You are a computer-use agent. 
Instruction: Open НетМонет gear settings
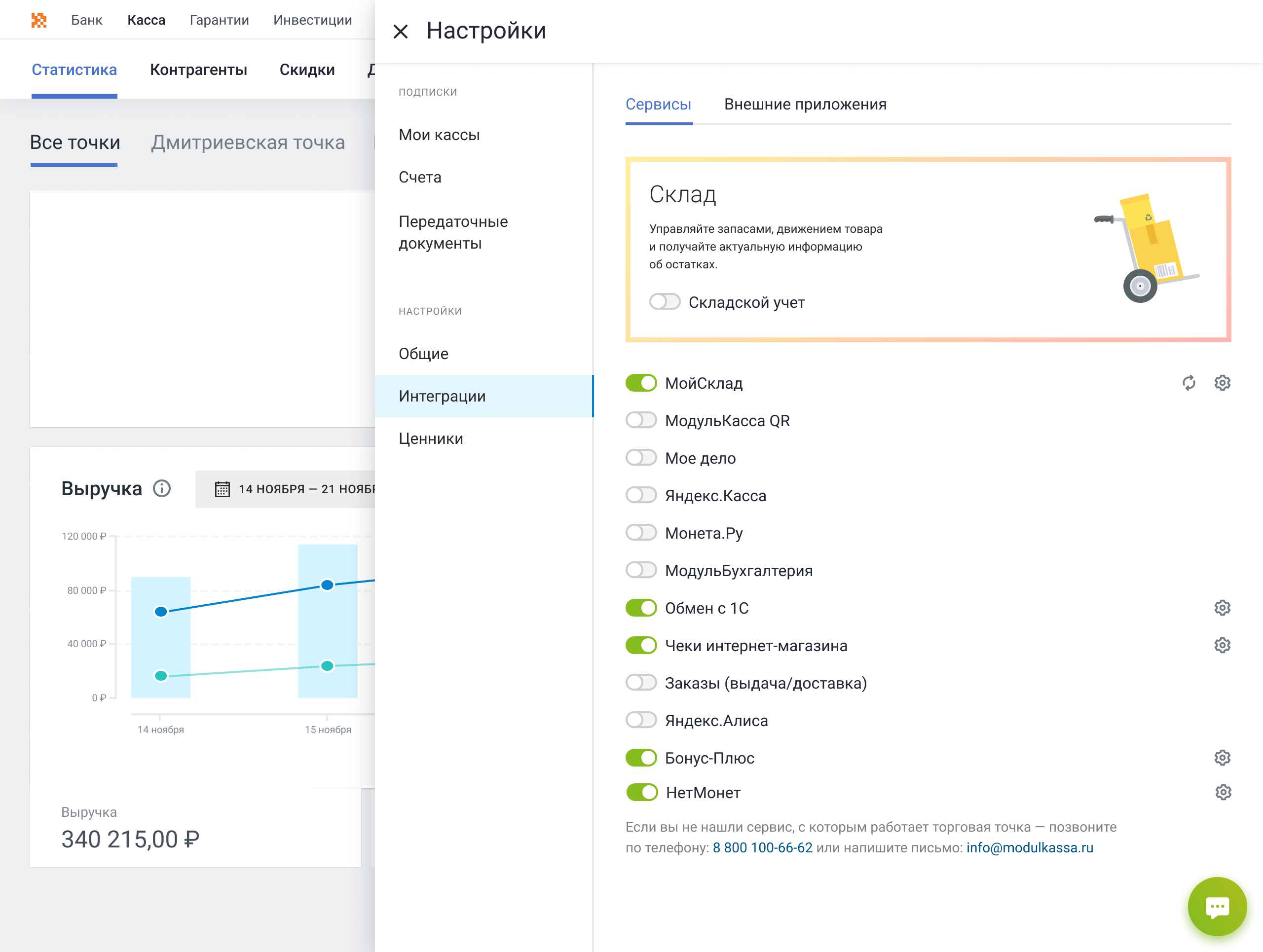[1223, 793]
